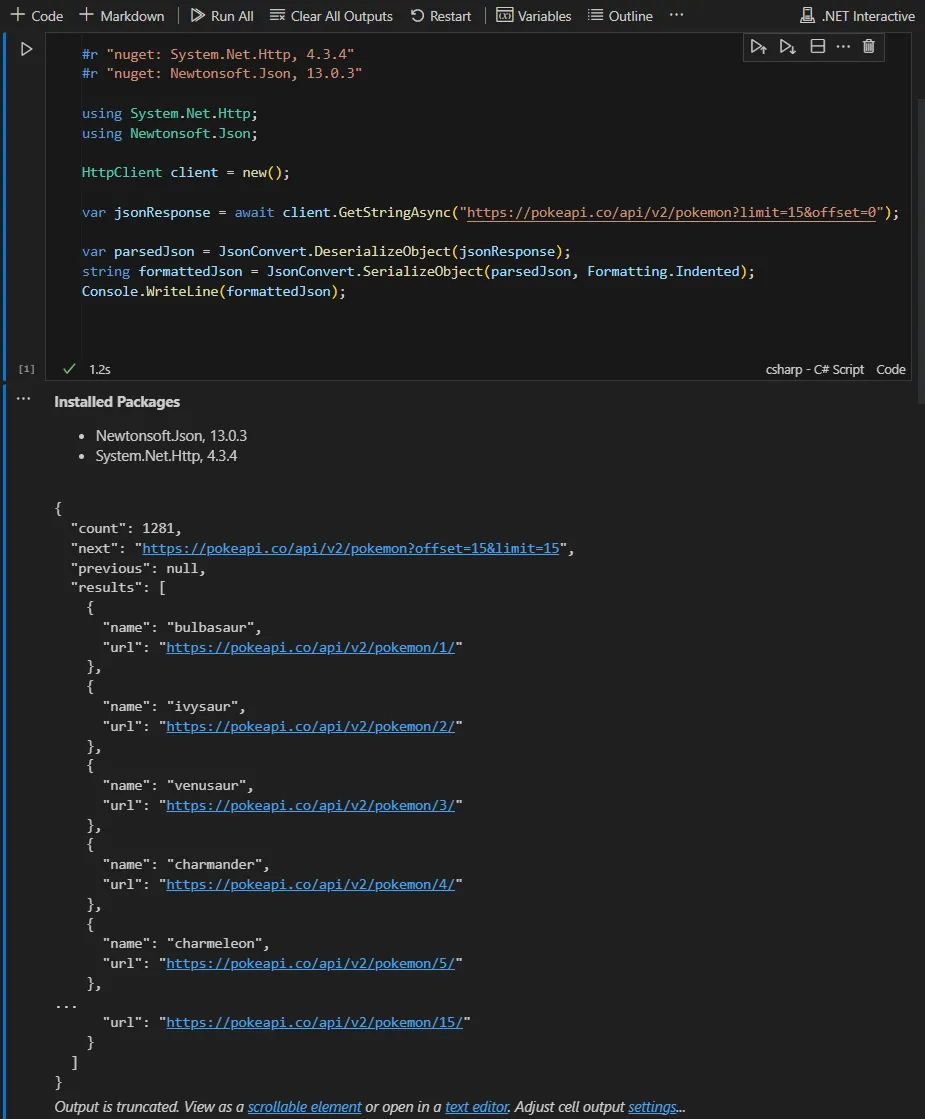925x1119 pixels.
Task: Delete the cell with trash icon
Action: click(869, 46)
